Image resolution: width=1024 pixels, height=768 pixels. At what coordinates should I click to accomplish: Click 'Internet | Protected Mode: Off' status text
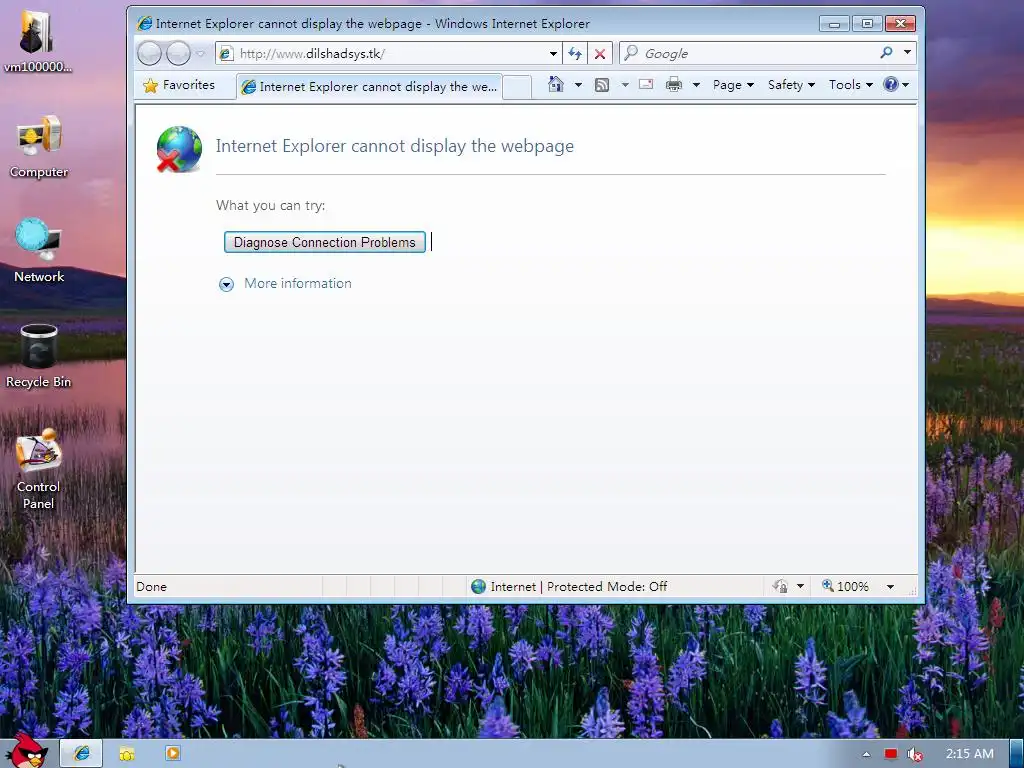(579, 586)
